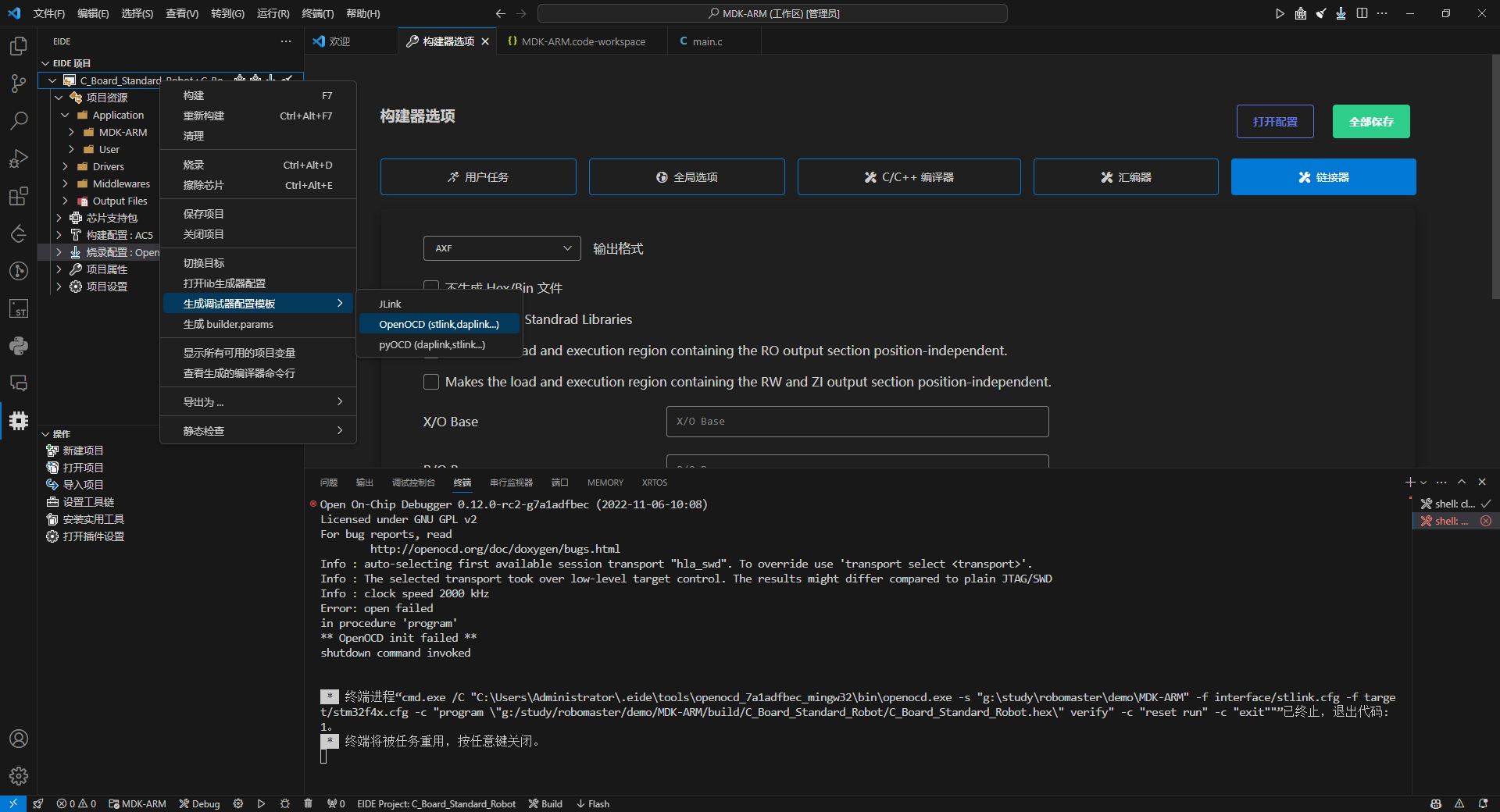Switch to 输出 panel tab
Viewport: 1500px width, 812px height.
pyautogui.click(x=365, y=483)
